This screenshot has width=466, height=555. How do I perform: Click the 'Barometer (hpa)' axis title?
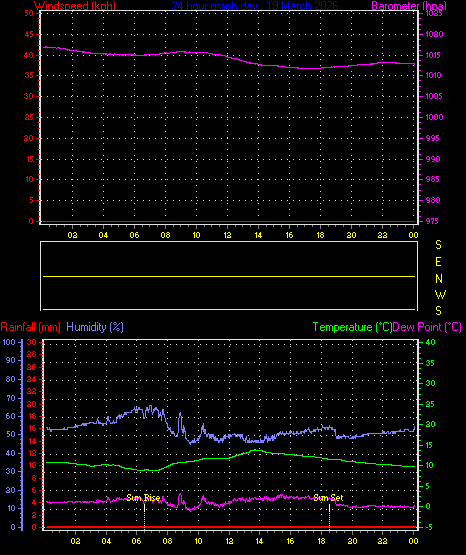pyautogui.click(x=409, y=5)
